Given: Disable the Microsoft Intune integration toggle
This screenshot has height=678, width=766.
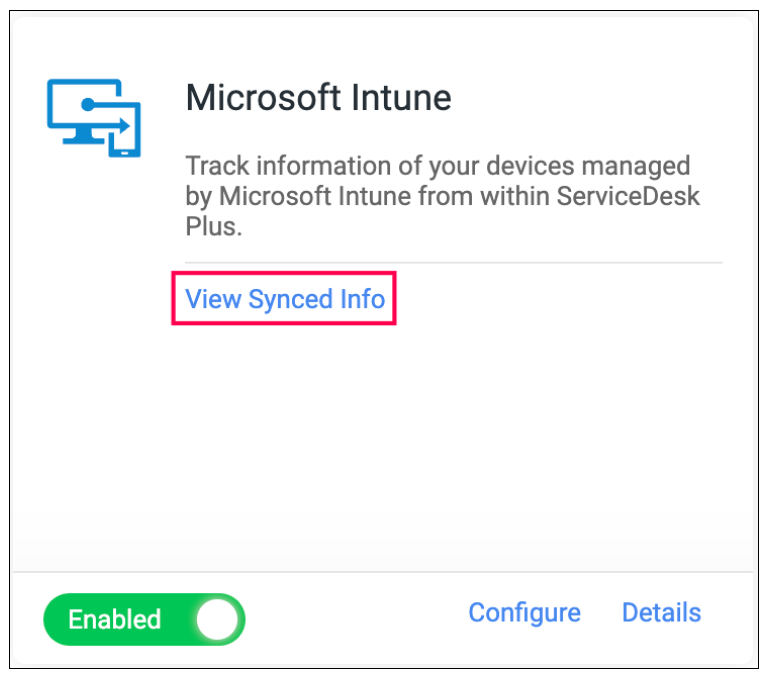Looking at the screenshot, I should (x=144, y=619).
